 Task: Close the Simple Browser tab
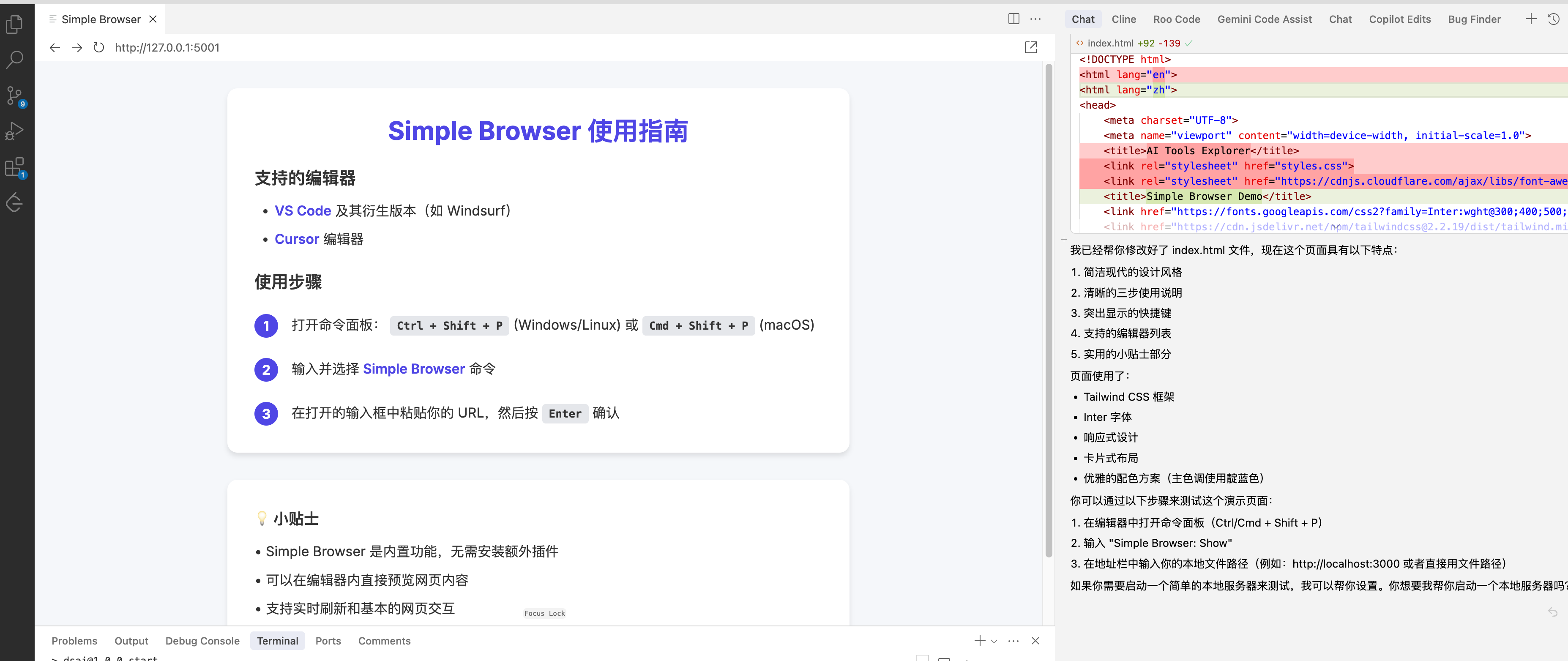coord(153,19)
